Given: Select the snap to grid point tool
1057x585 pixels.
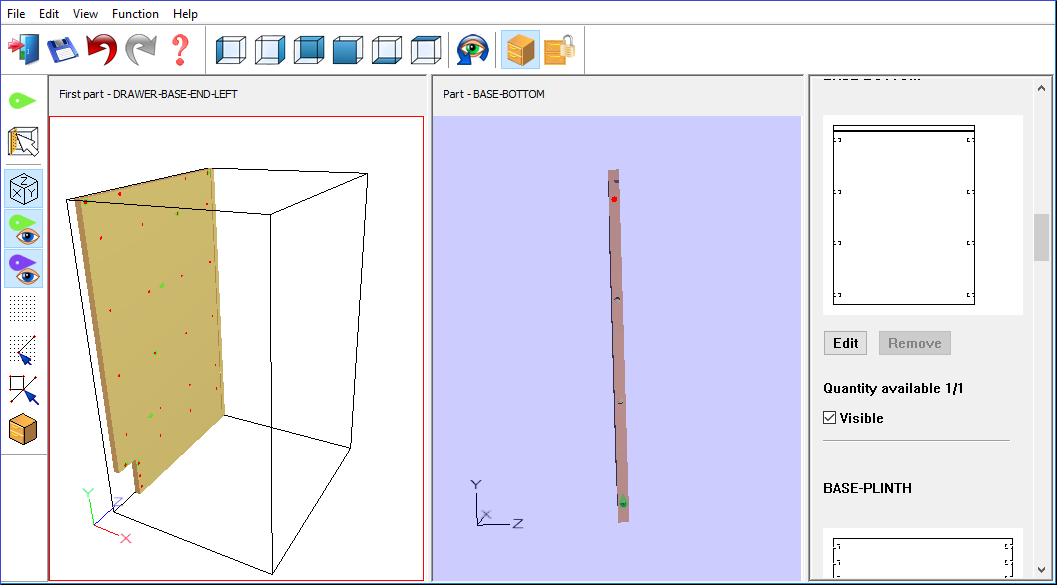Looking at the screenshot, I should click(x=24, y=349).
